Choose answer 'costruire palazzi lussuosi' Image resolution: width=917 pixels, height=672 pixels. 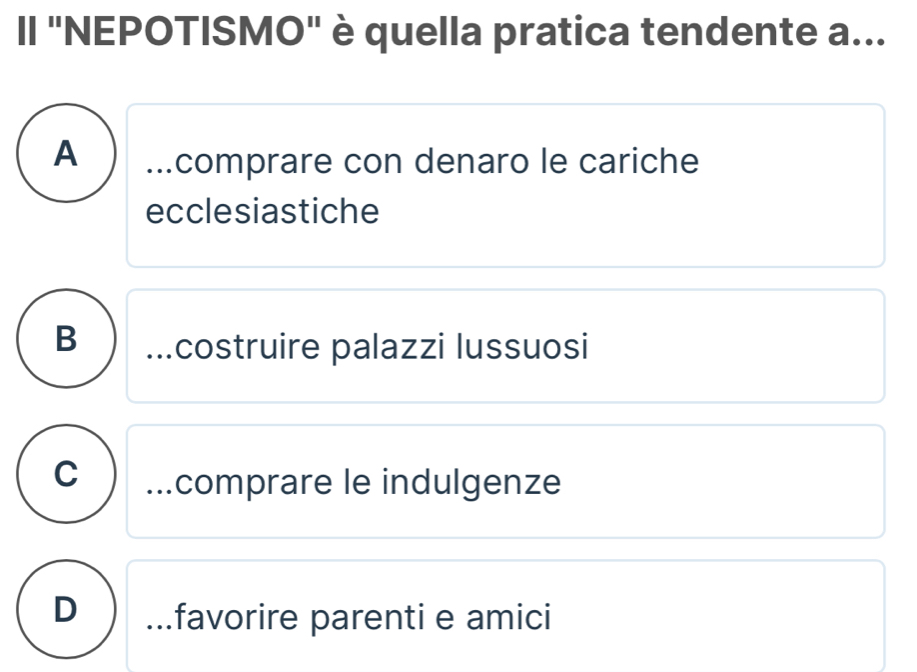coord(505,346)
